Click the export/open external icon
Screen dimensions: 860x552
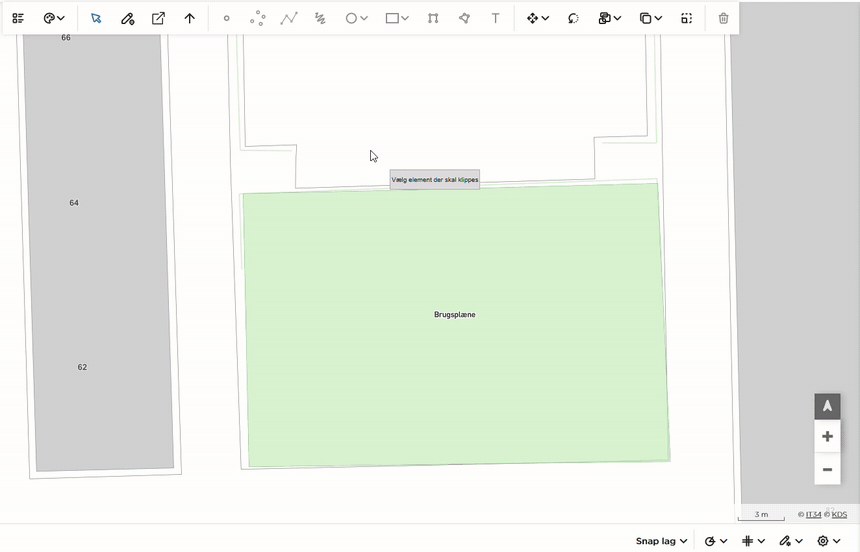(158, 18)
